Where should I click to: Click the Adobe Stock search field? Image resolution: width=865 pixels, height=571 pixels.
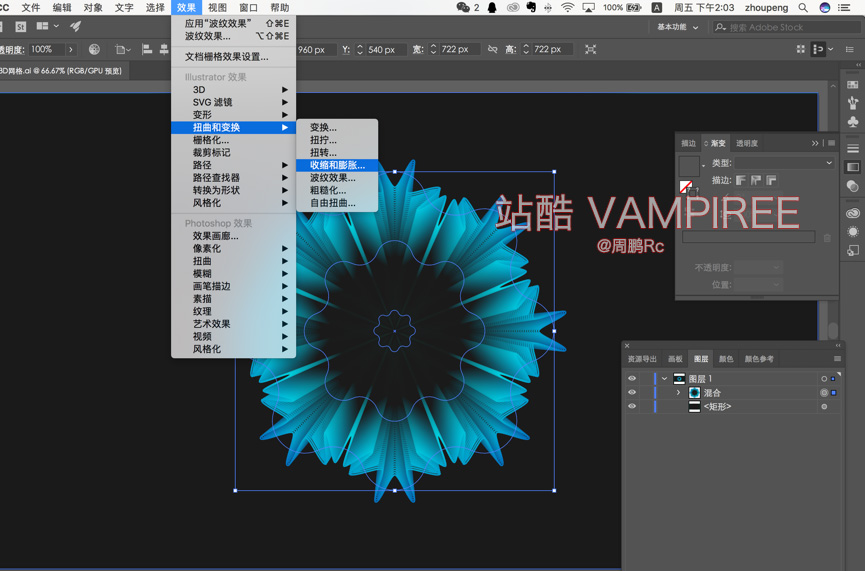787,27
